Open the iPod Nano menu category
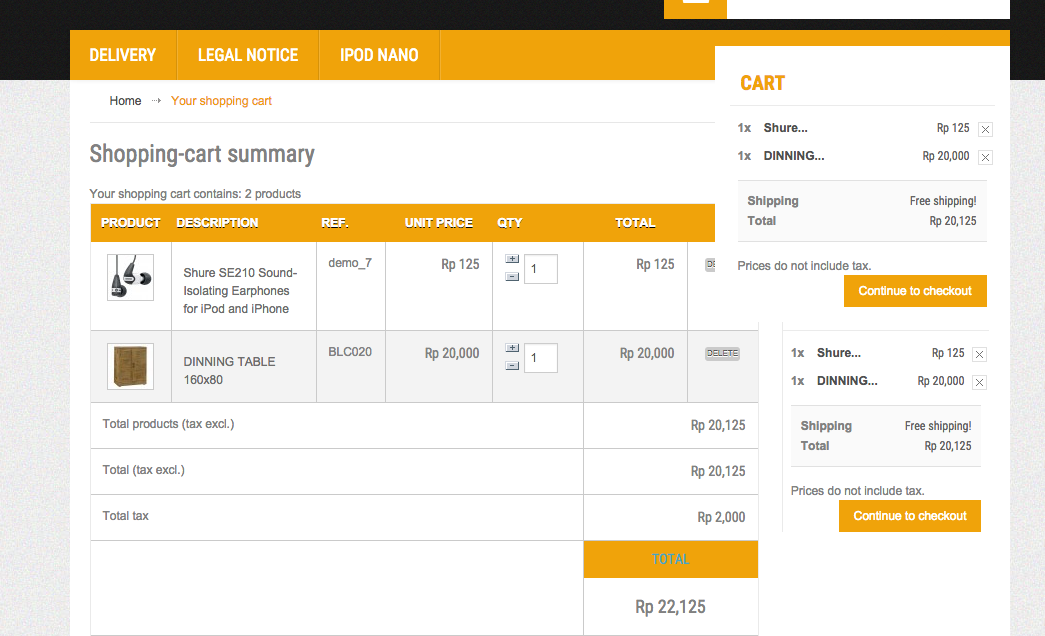1045x636 pixels. click(x=379, y=55)
